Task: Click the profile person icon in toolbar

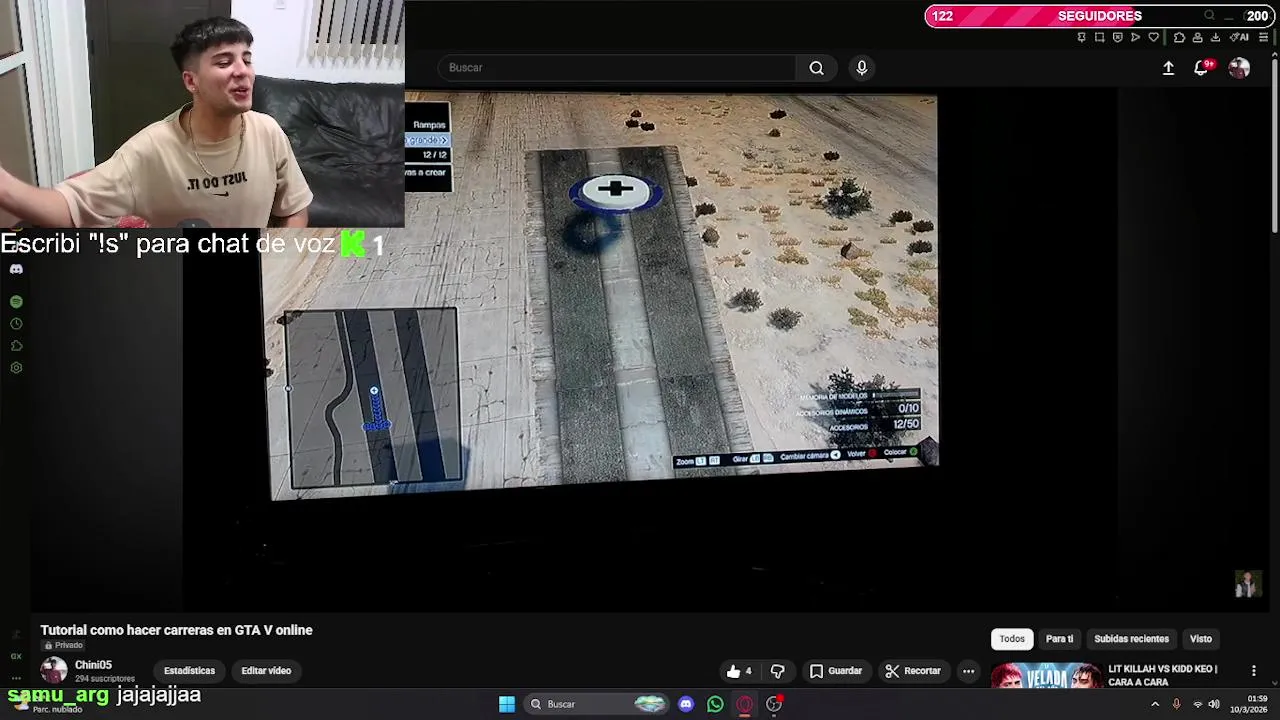Action: pyautogui.click(x=1197, y=37)
